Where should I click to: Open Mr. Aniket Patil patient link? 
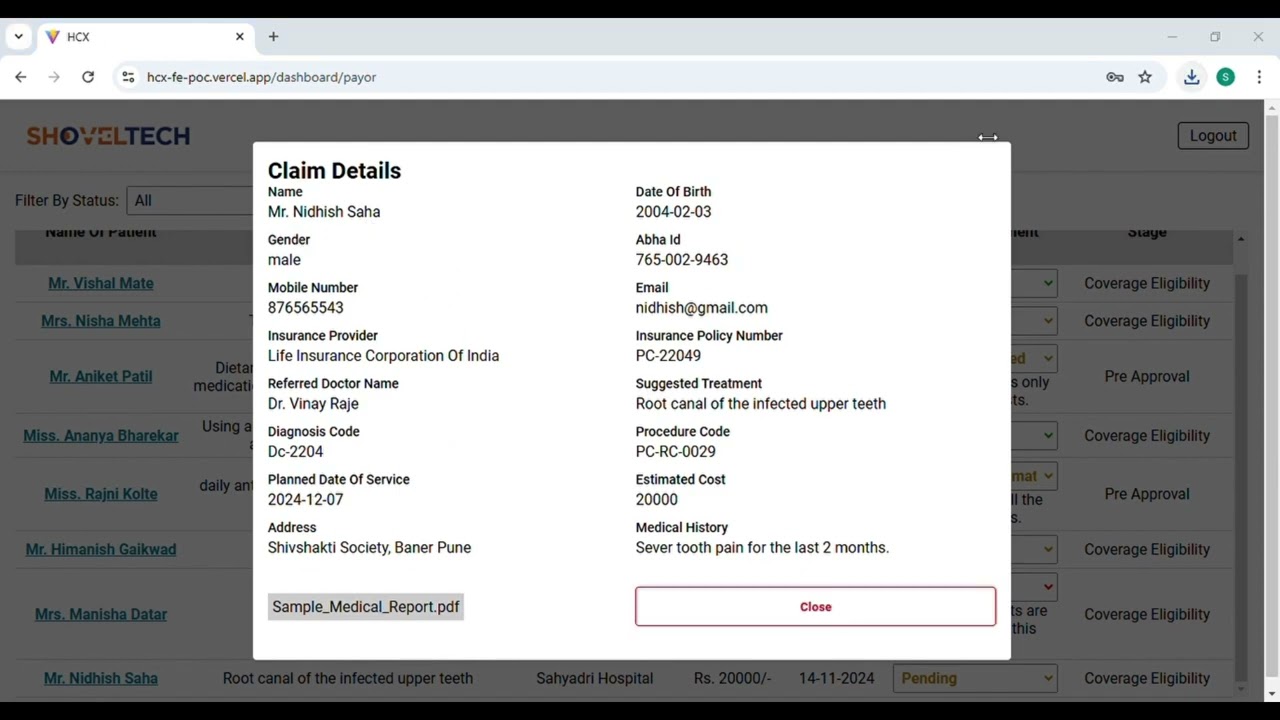(101, 376)
